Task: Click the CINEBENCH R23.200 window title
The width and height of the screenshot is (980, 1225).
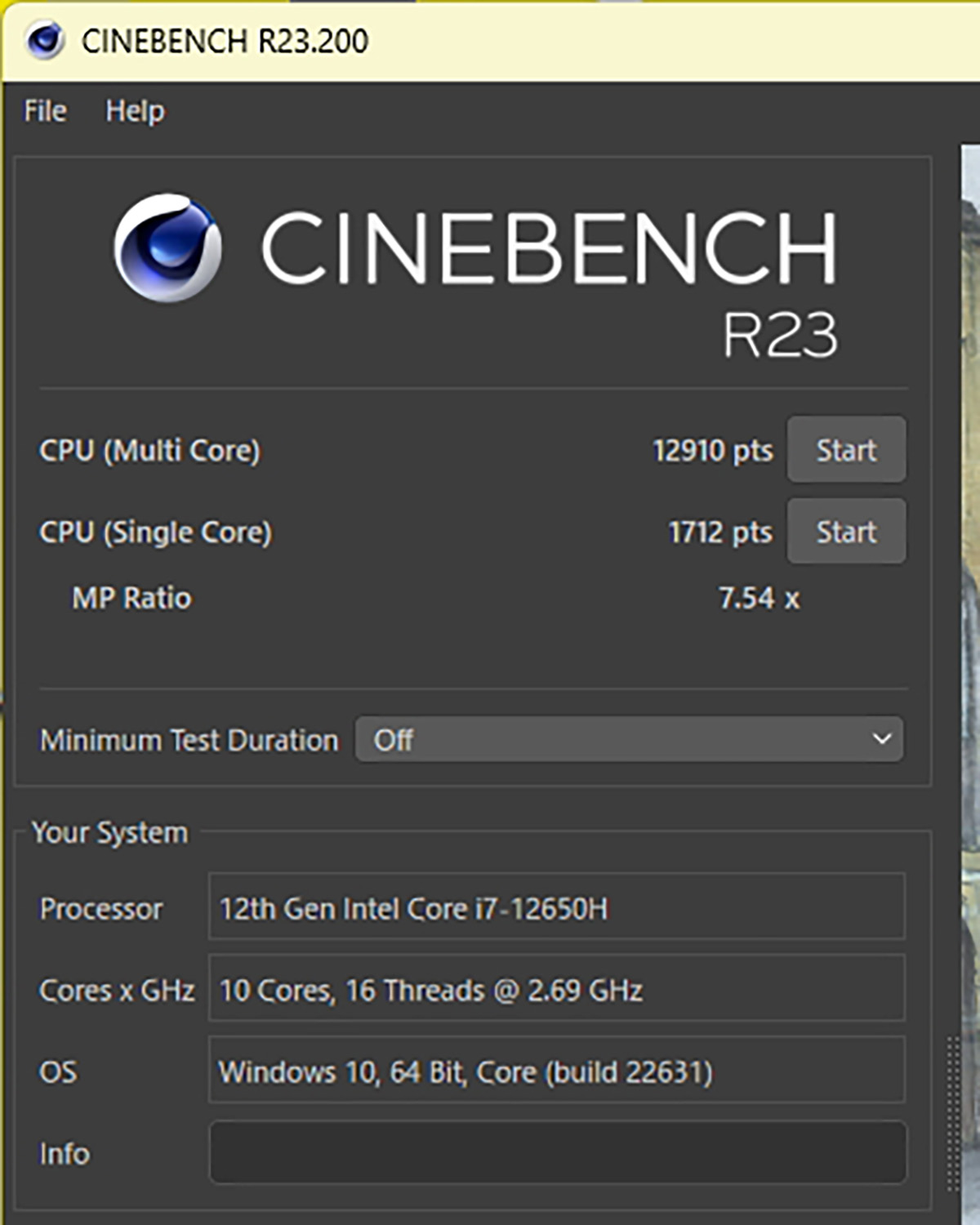Action: (225, 41)
